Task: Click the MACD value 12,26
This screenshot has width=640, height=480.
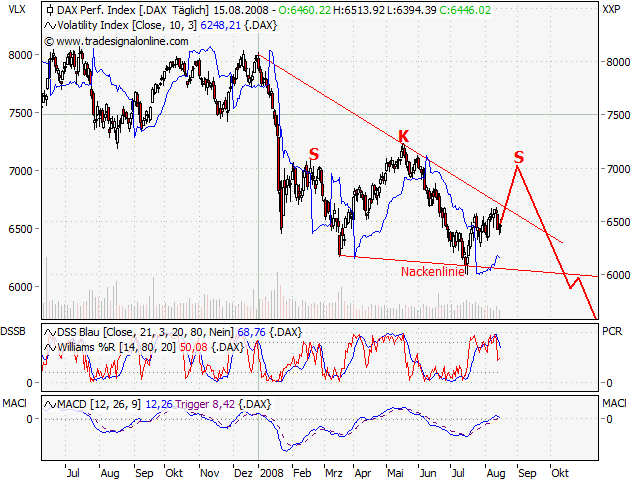Action: coord(159,404)
